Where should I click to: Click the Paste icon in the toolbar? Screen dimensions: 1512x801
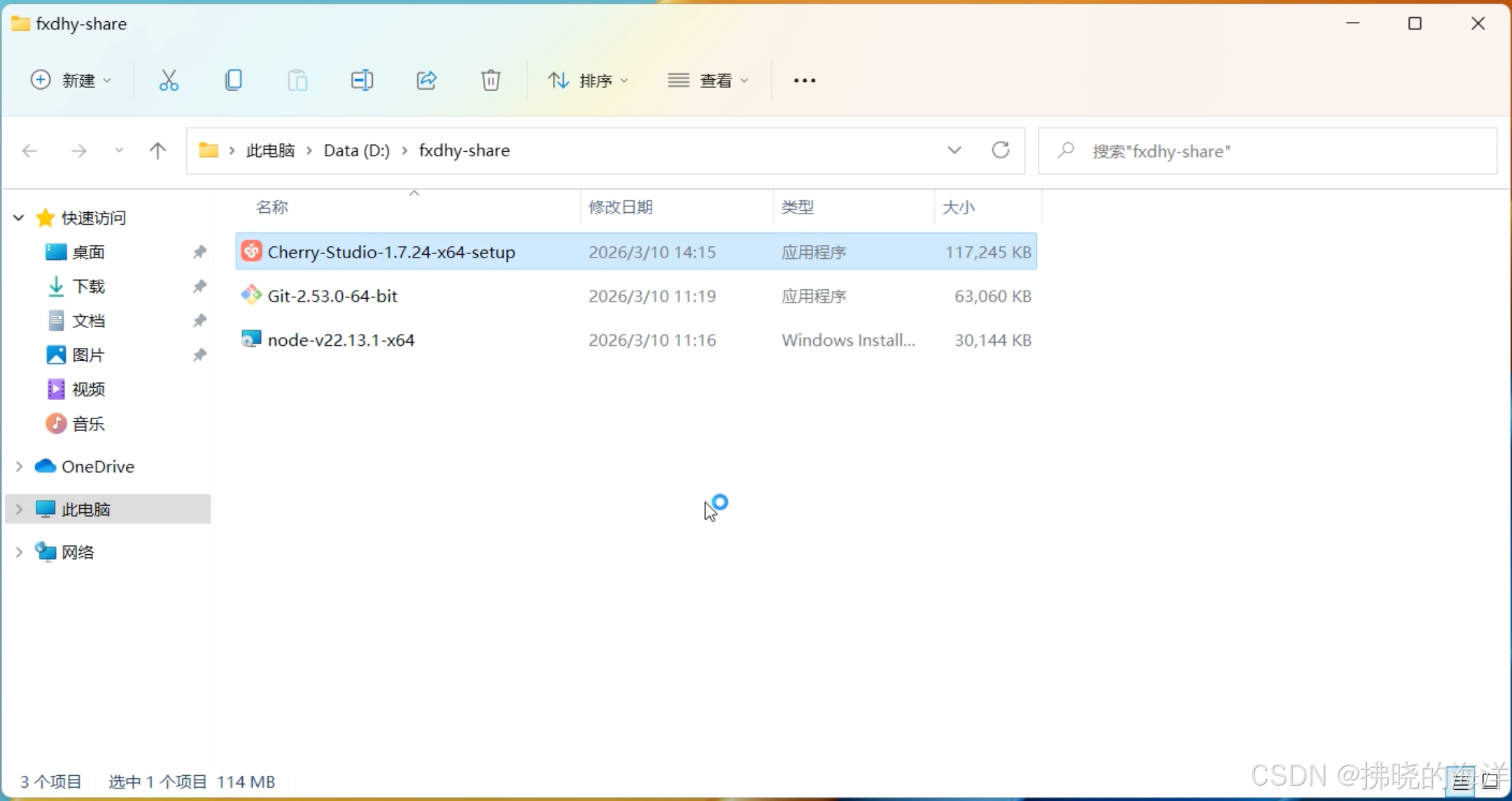(297, 80)
